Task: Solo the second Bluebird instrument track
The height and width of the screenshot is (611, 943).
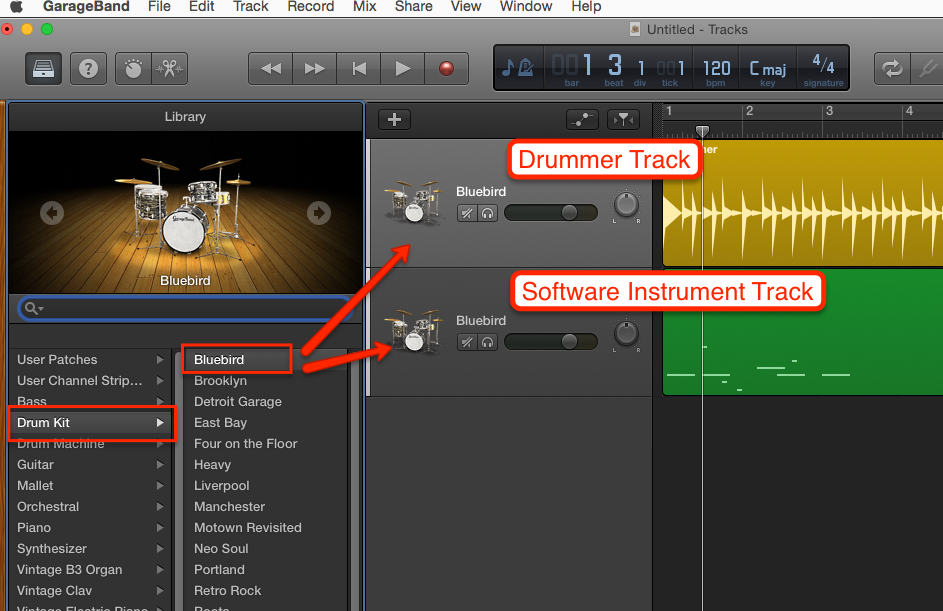Action: tap(488, 342)
